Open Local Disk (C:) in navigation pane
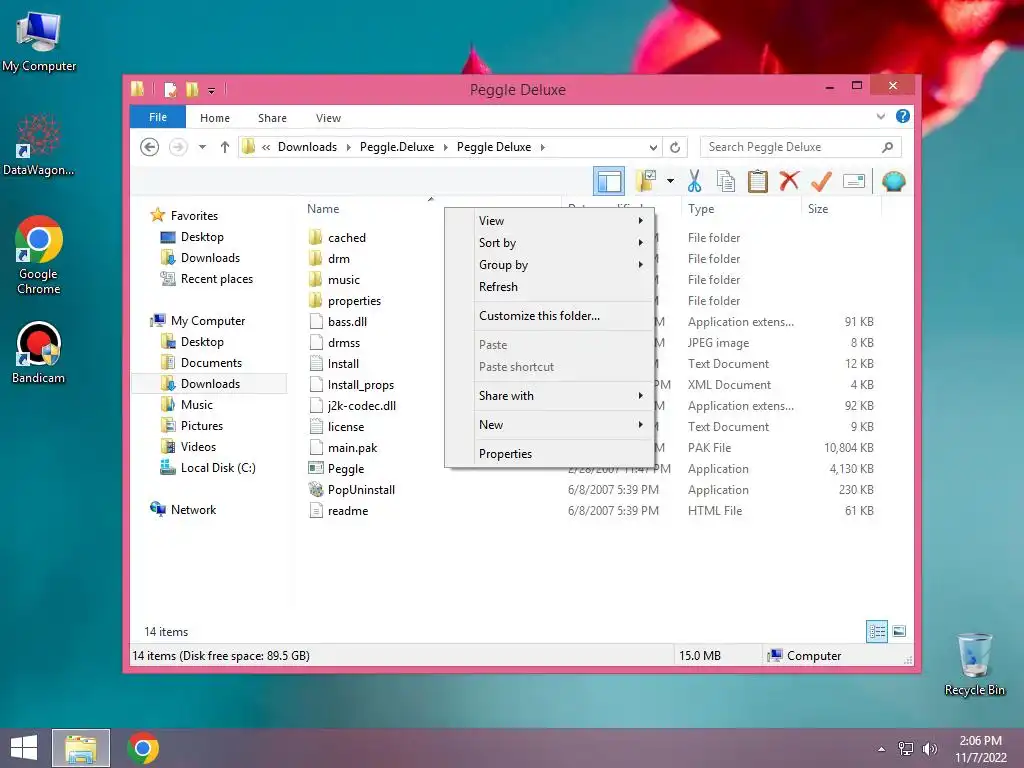The width and height of the screenshot is (1024, 768). point(217,468)
